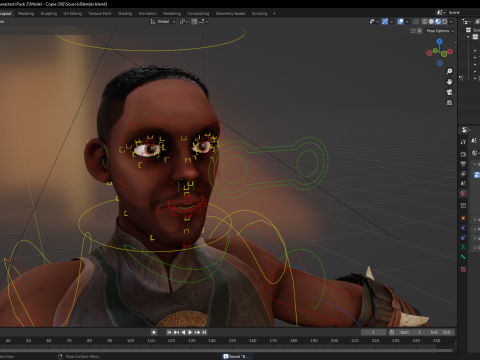Switch to Texture Paint workspace tab
This screenshot has height=360, width=480.
(x=100, y=13)
